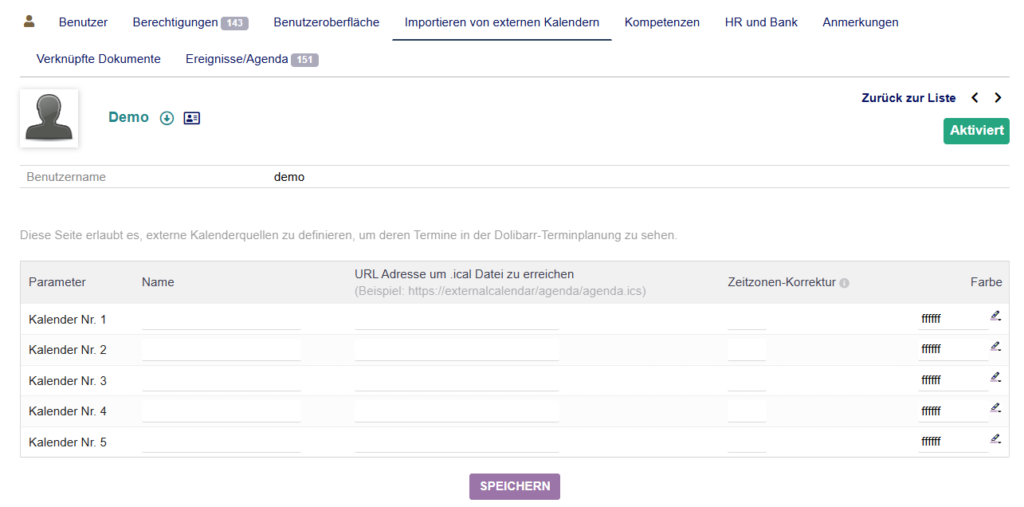
Task: Open the Kompetenzen tab
Action: pos(662,22)
